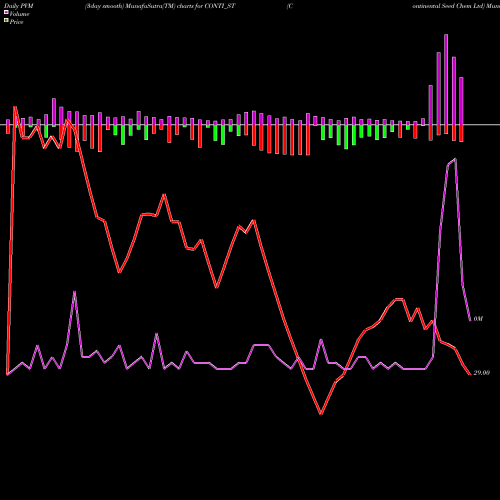This screenshot has height=500, width=500.
Task: Click the MunafaSutra charts for CONTI_ST heading
Action: (x=160, y=6)
